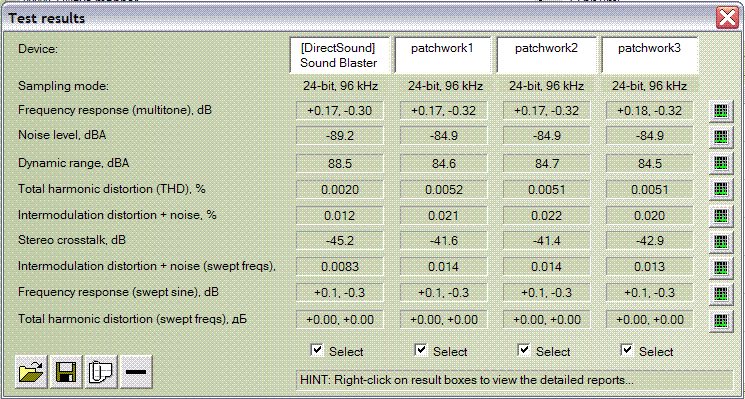Click patchwork3 swept THD +0.00, +0.00 box
This screenshot has height=399, width=745.
coord(649,320)
